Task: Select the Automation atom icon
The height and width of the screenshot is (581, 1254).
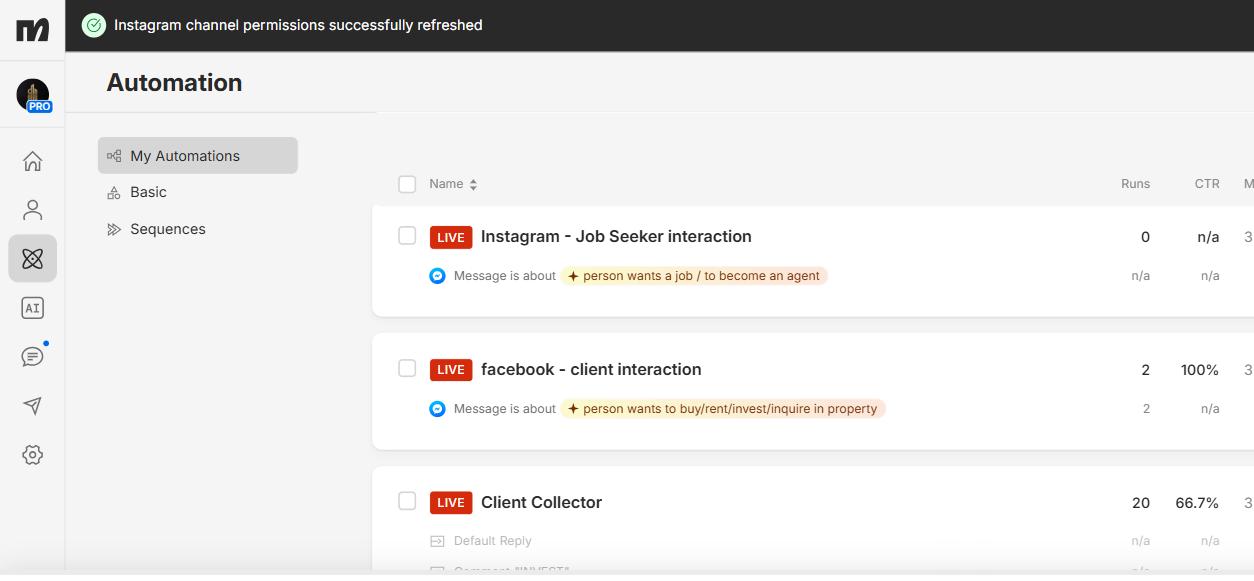Action: click(32, 259)
